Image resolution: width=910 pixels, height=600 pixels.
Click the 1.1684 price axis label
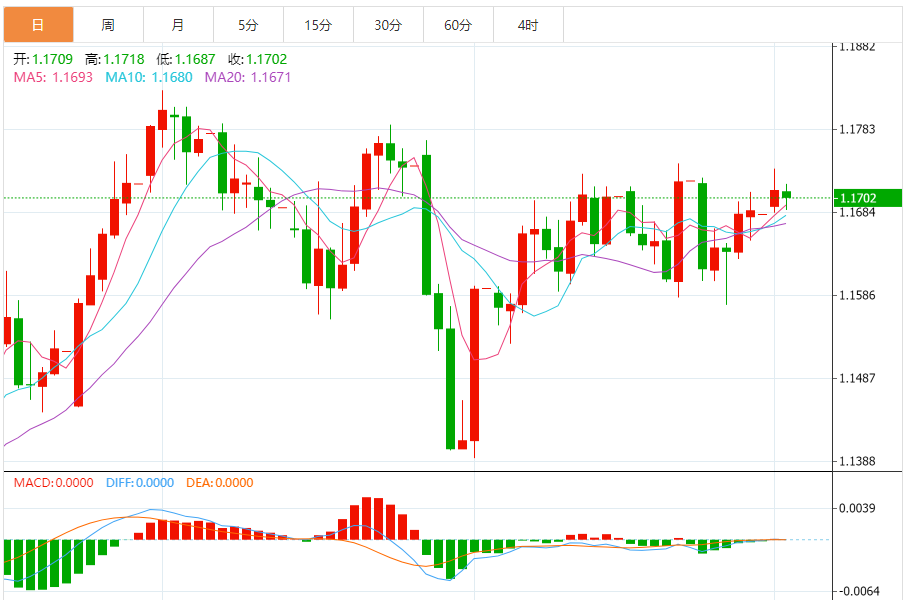coord(857,213)
